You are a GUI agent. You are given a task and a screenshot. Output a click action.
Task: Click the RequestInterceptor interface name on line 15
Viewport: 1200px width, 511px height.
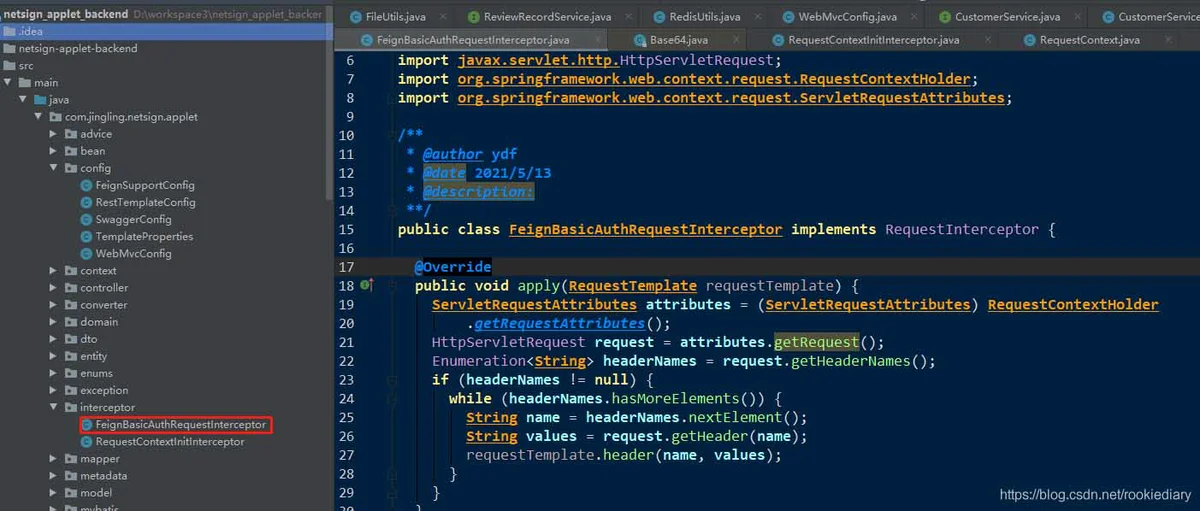(962, 229)
